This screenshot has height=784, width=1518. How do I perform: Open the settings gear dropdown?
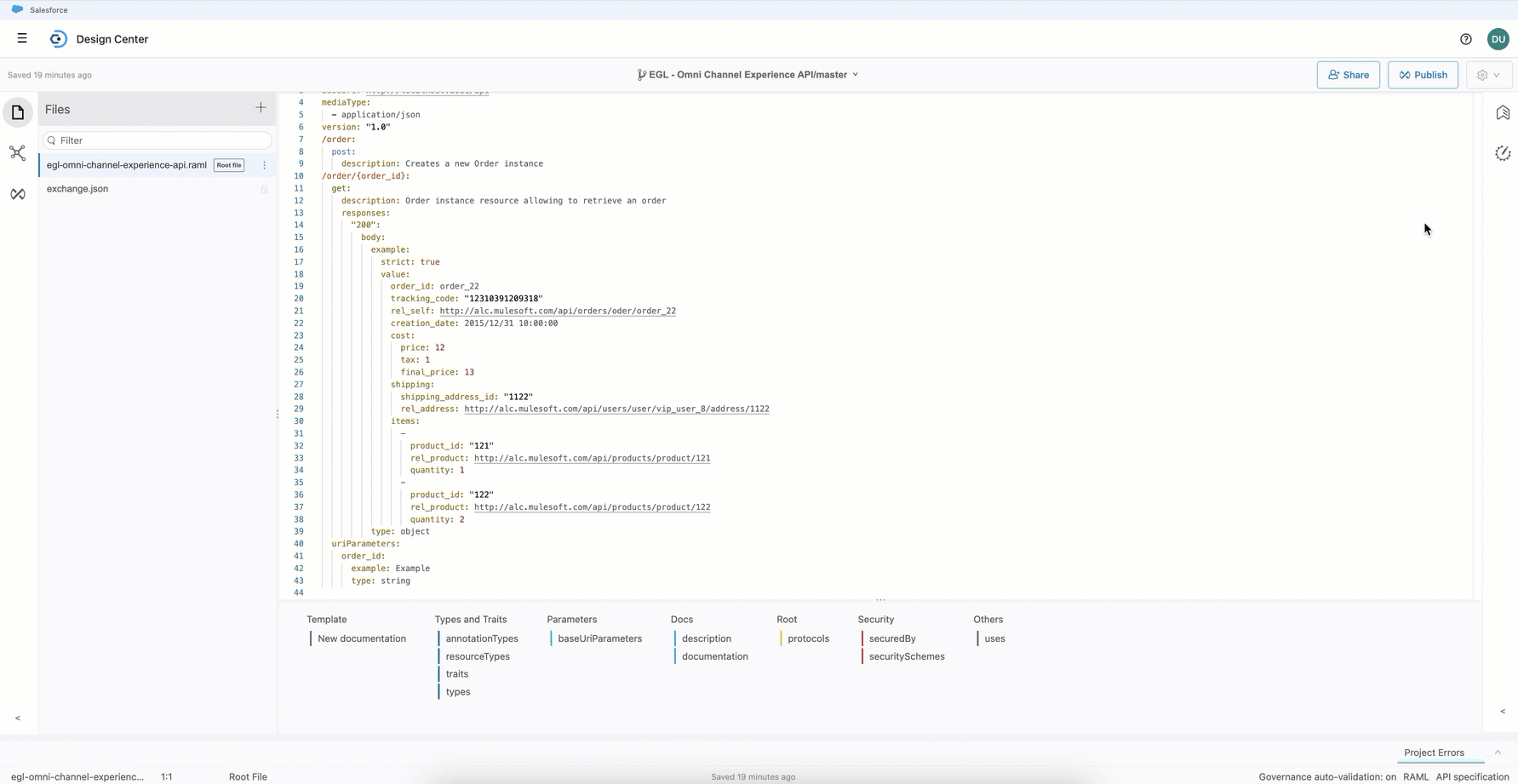1488,75
